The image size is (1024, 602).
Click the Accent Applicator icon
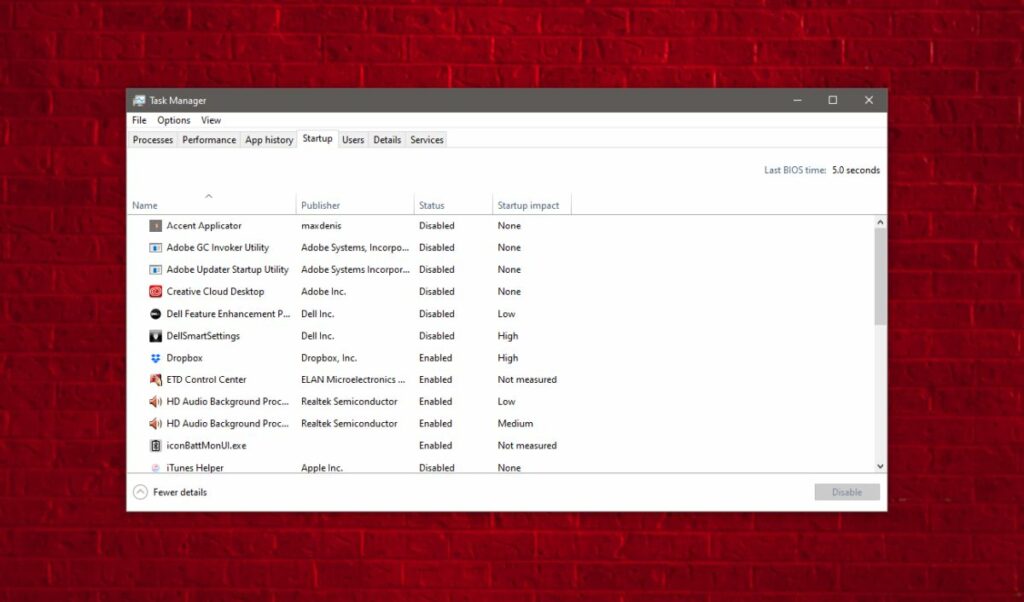pos(155,225)
